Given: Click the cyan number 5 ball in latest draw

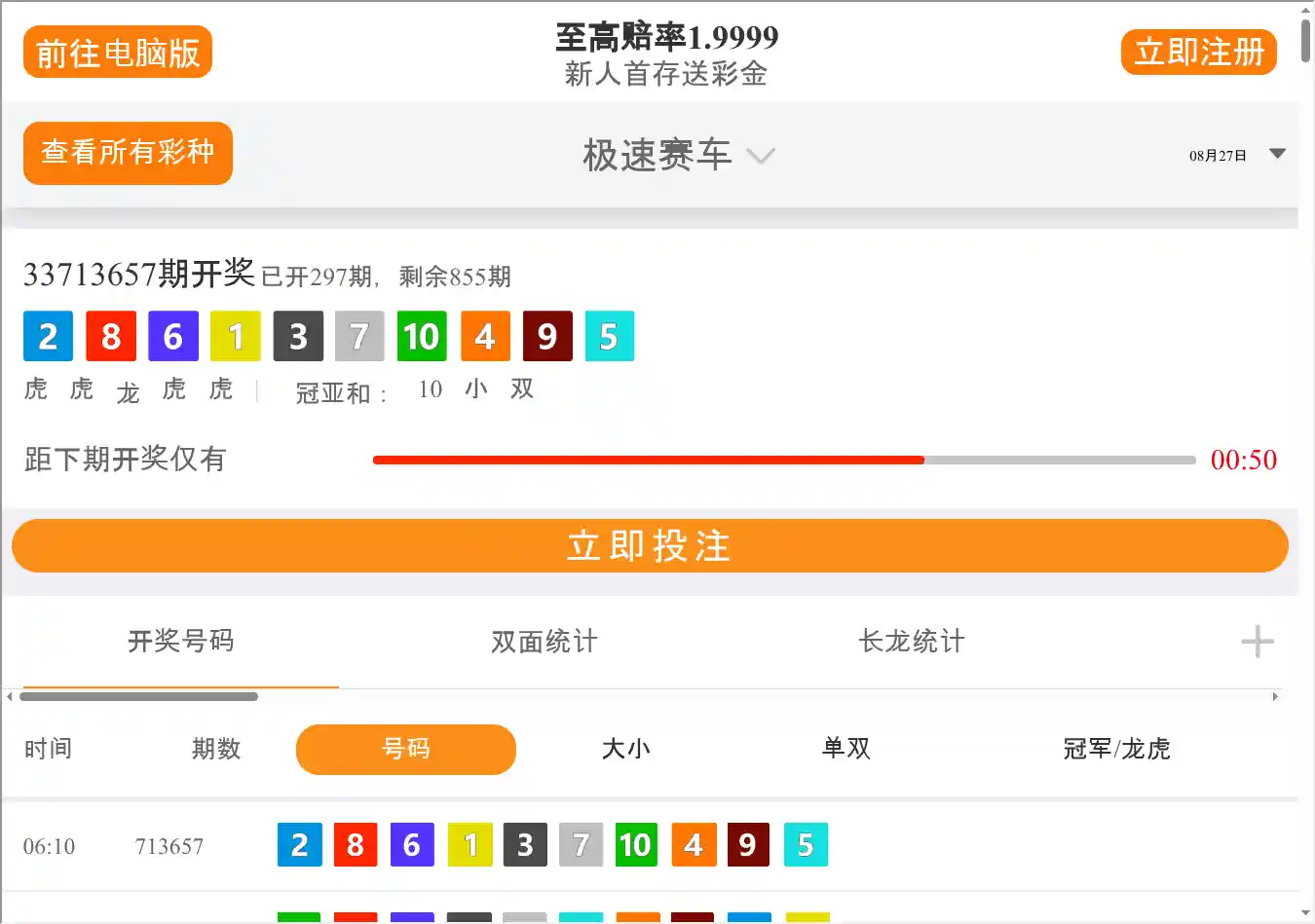Looking at the screenshot, I should 609,337.
